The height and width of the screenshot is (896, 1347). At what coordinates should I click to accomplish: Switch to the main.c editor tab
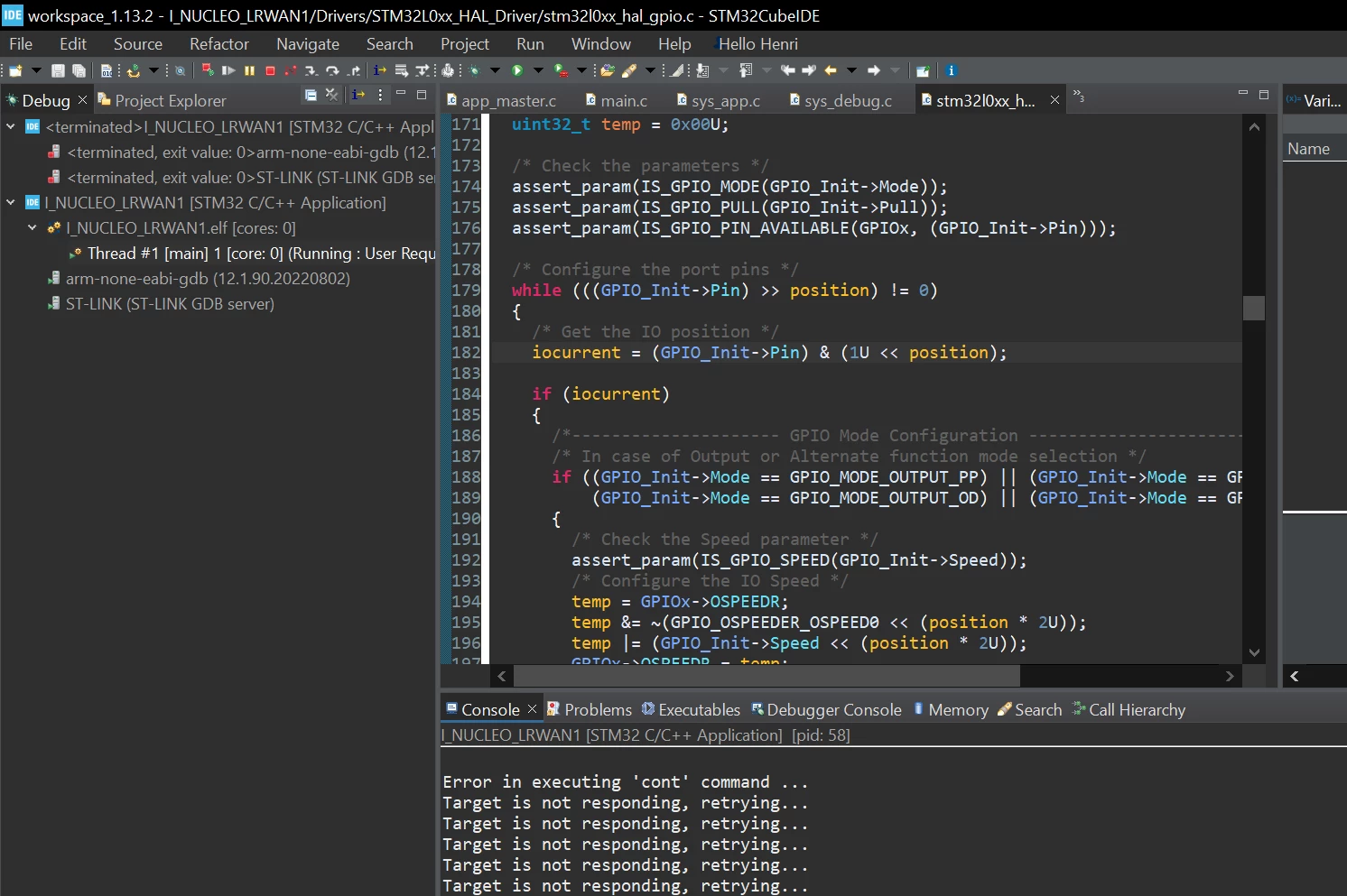click(617, 100)
